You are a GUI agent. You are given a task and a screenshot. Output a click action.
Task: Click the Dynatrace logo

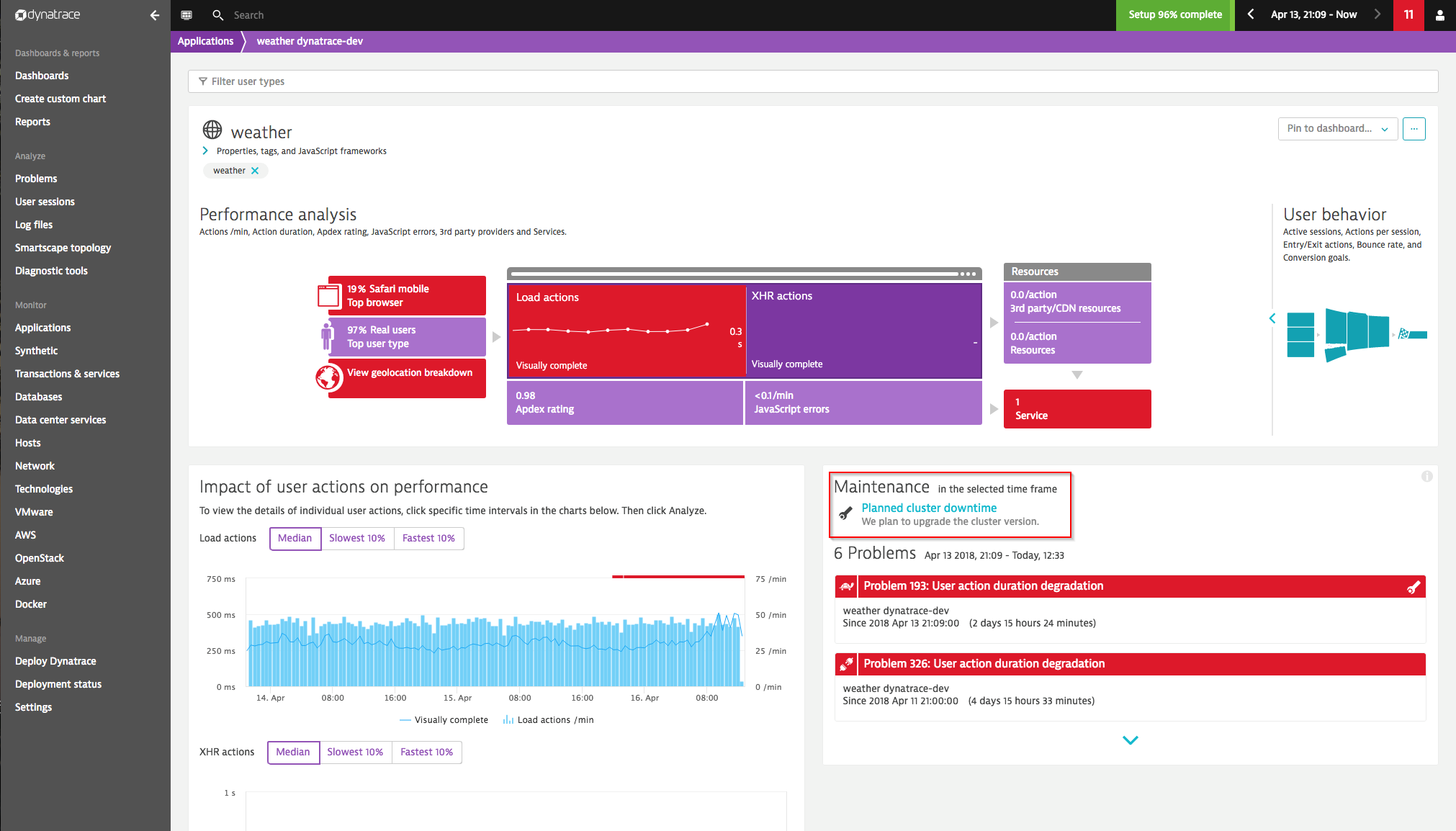(x=48, y=14)
